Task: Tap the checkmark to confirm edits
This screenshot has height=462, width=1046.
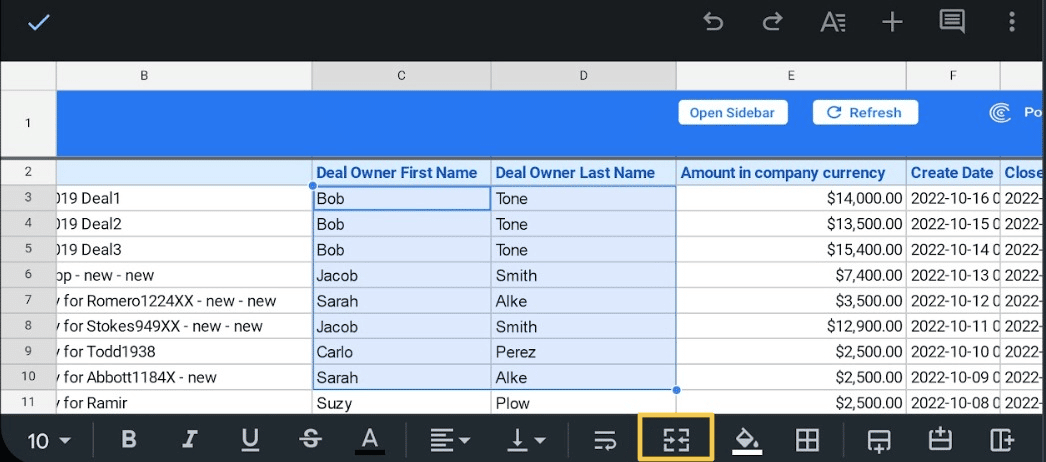Action: [x=38, y=22]
